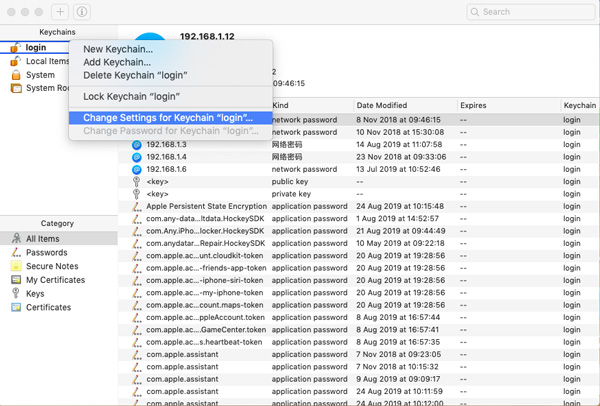Image resolution: width=600 pixels, height=406 pixels.
Task: Select com.Any.iPho...locker.HockeySDK entry
Action: 205,231
